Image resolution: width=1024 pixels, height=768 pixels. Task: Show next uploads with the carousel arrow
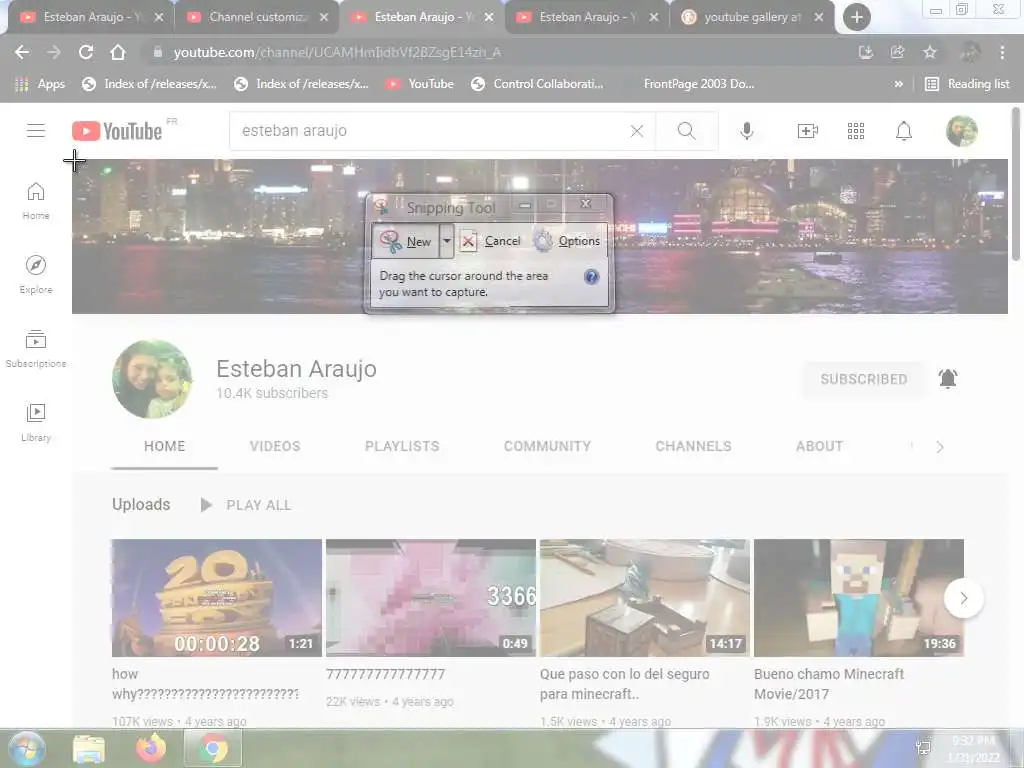point(964,598)
